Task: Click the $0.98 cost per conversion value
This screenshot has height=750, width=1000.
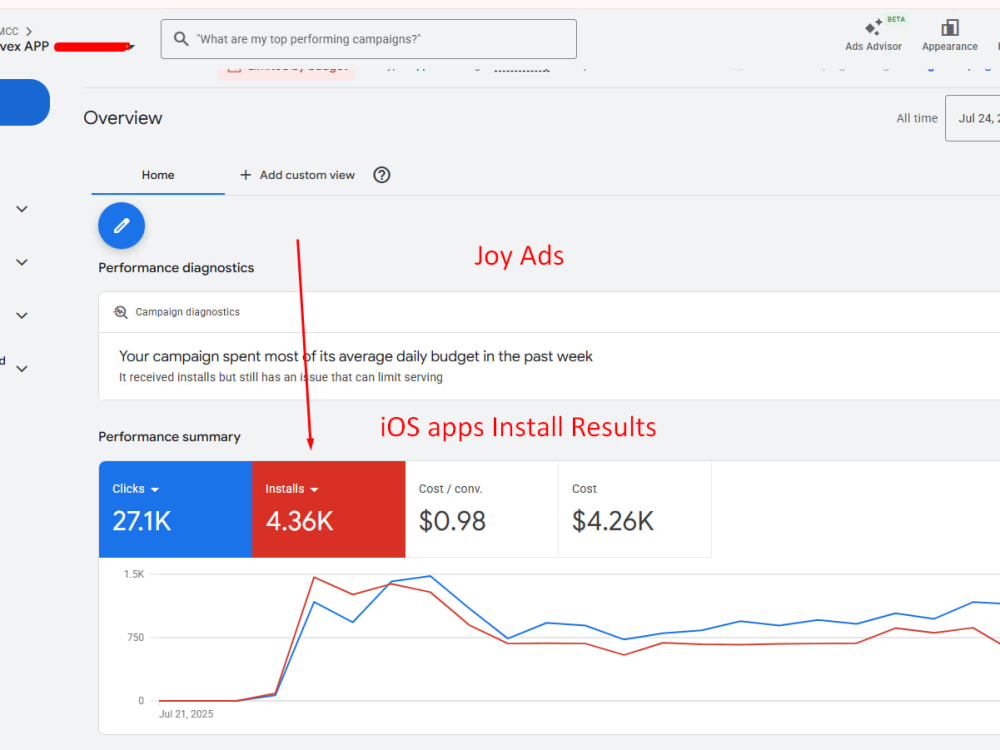Action: click(452, 521)
